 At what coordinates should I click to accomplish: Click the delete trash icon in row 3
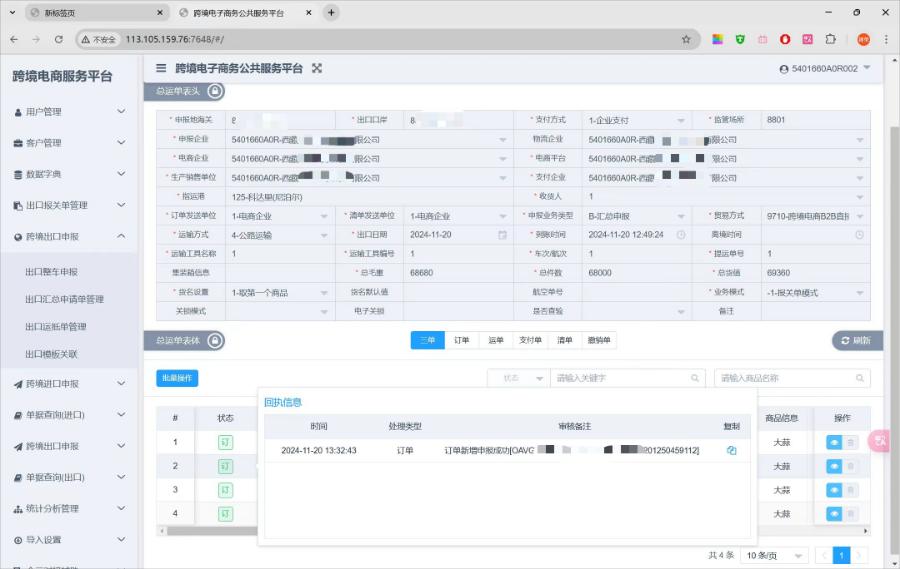click(x=851, y=490)
